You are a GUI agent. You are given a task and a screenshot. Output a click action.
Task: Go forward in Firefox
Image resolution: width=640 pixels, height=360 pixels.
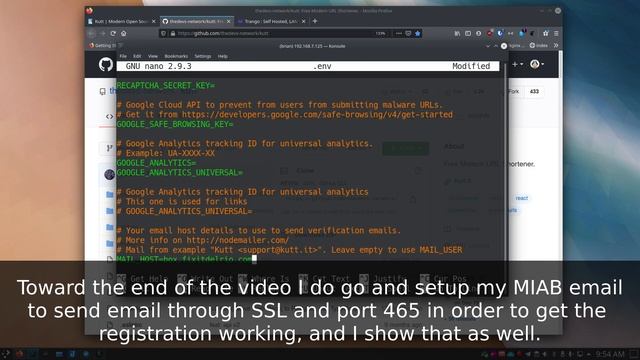103,33
